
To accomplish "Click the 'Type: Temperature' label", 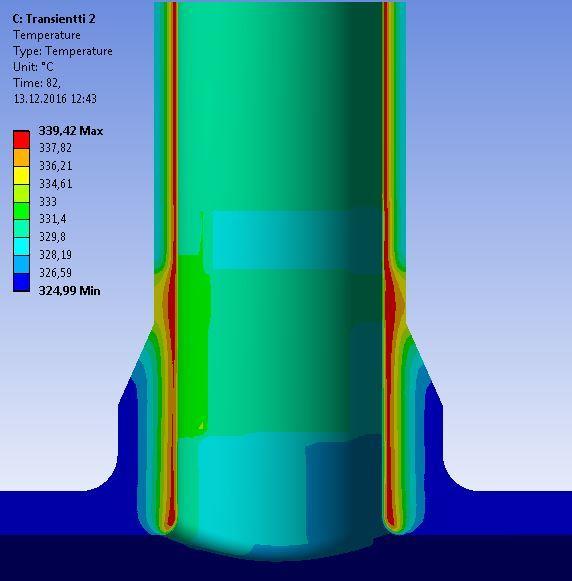I will (x=63, y=51).
